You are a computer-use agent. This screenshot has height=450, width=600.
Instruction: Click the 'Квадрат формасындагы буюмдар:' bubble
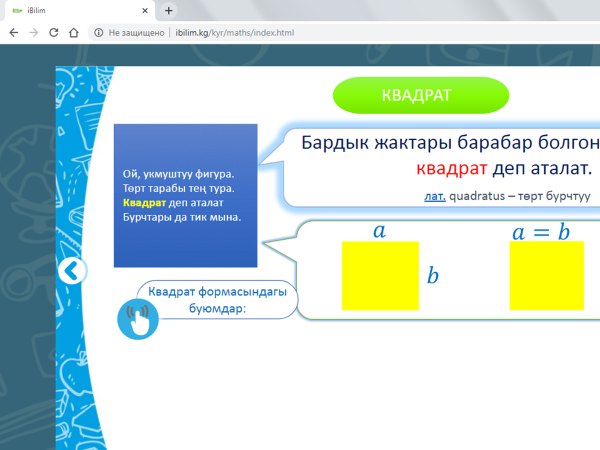[217, 300]
